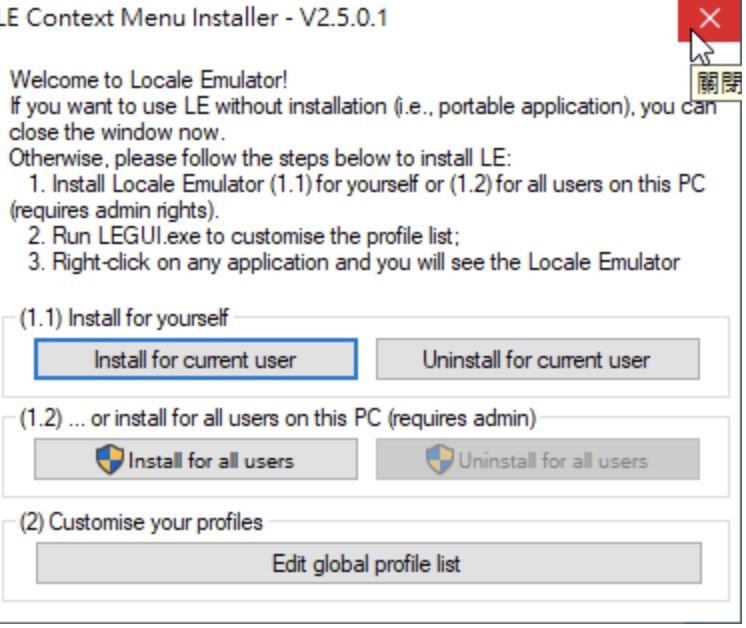Screen dimensions: 746x628
Task: Click the Otherwise, please follow the steps line
Action: [x=260, y=158]
